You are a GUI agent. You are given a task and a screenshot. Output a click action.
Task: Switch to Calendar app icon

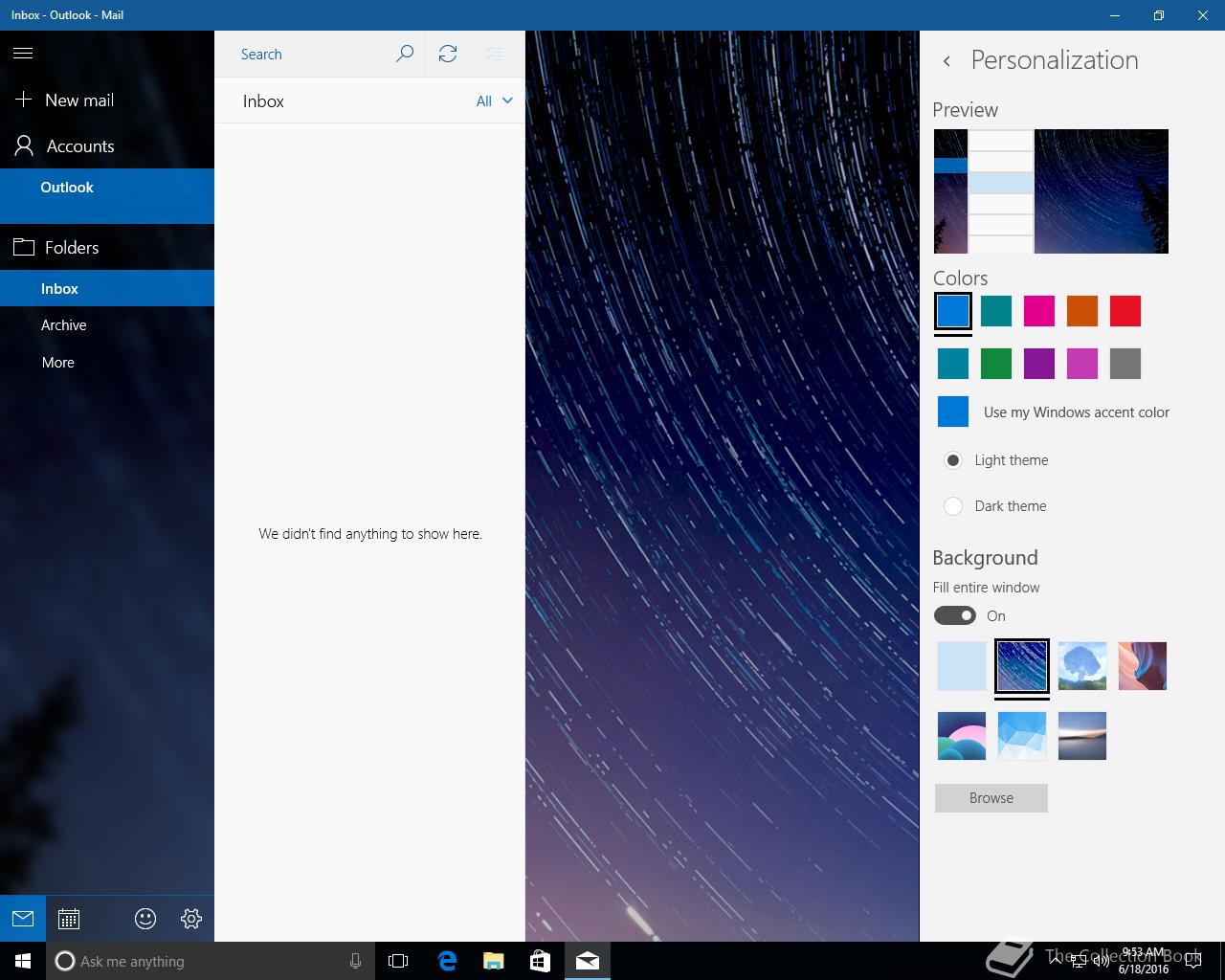69,919
